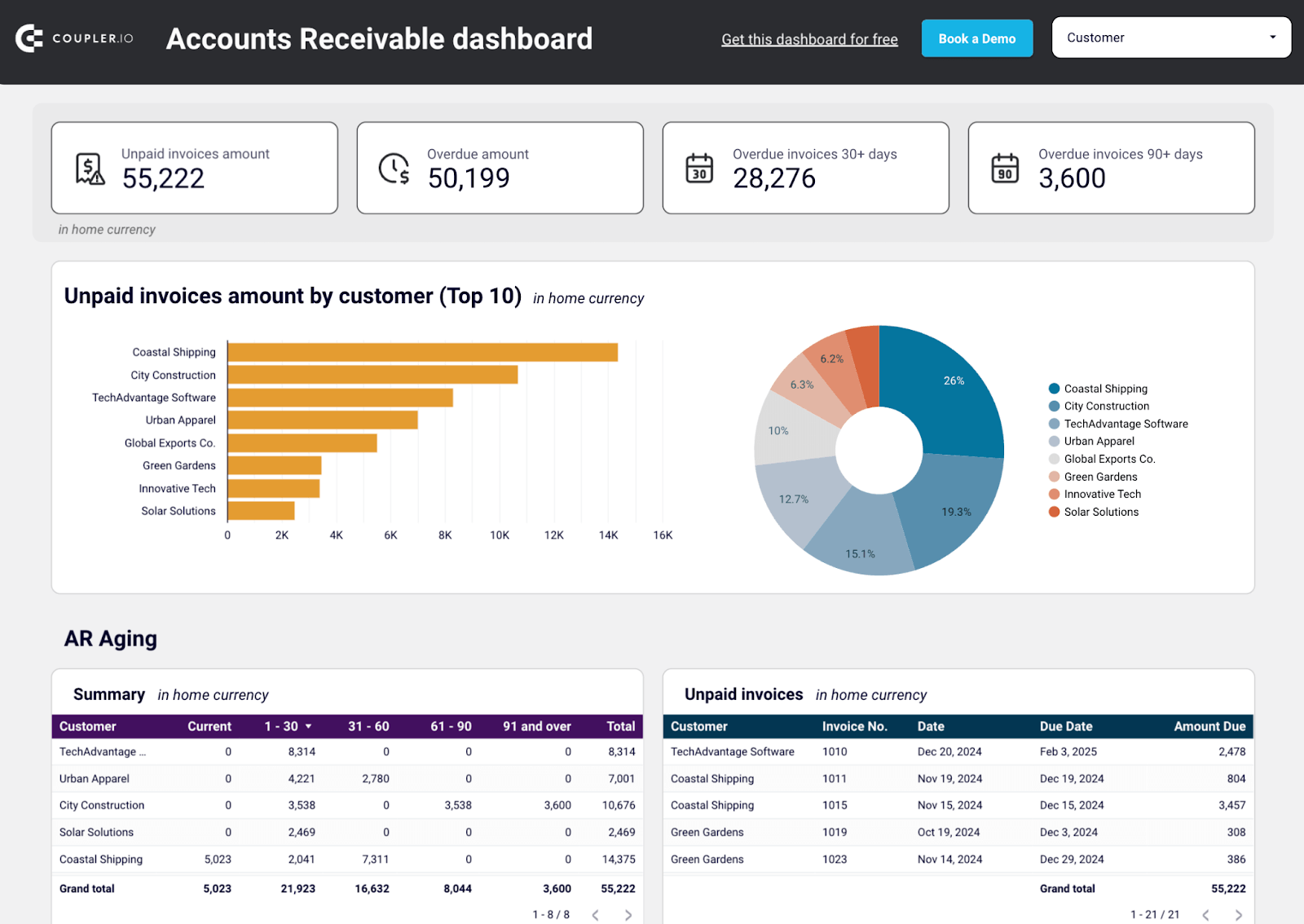1304x924 pixels.
Task: Click the 90-day calendar icon
Action: 1005,166
